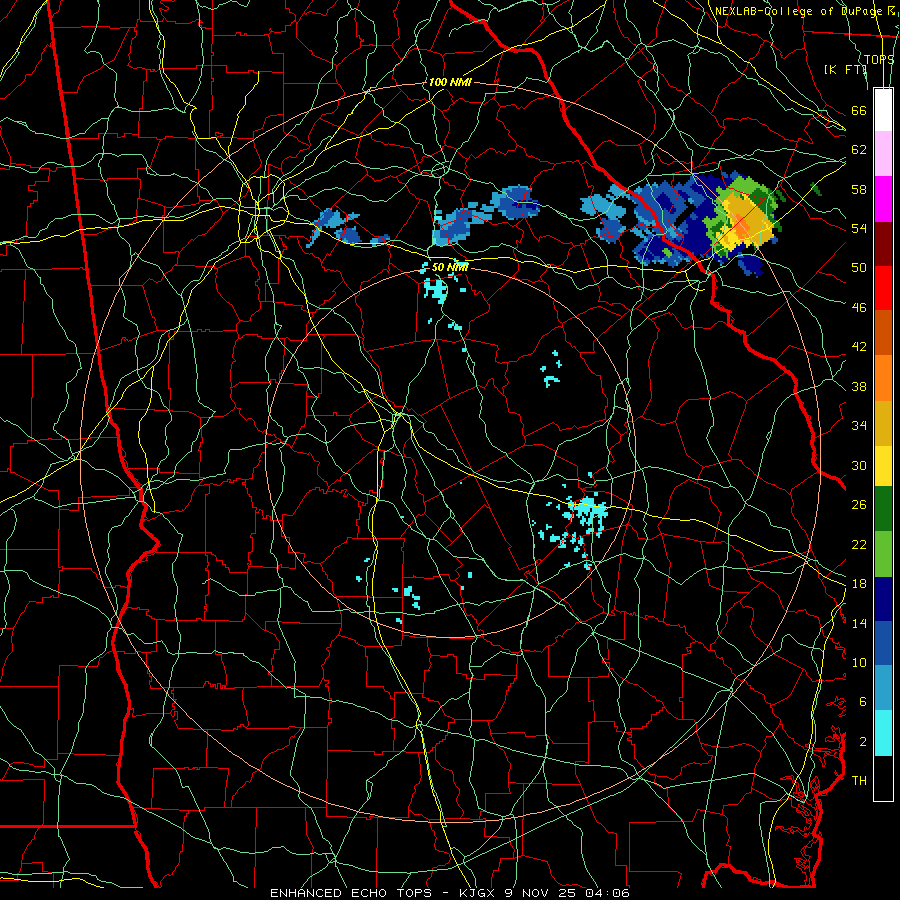
Task: Click the cyan swatch between 2 and 6
Action: point(883,733)
